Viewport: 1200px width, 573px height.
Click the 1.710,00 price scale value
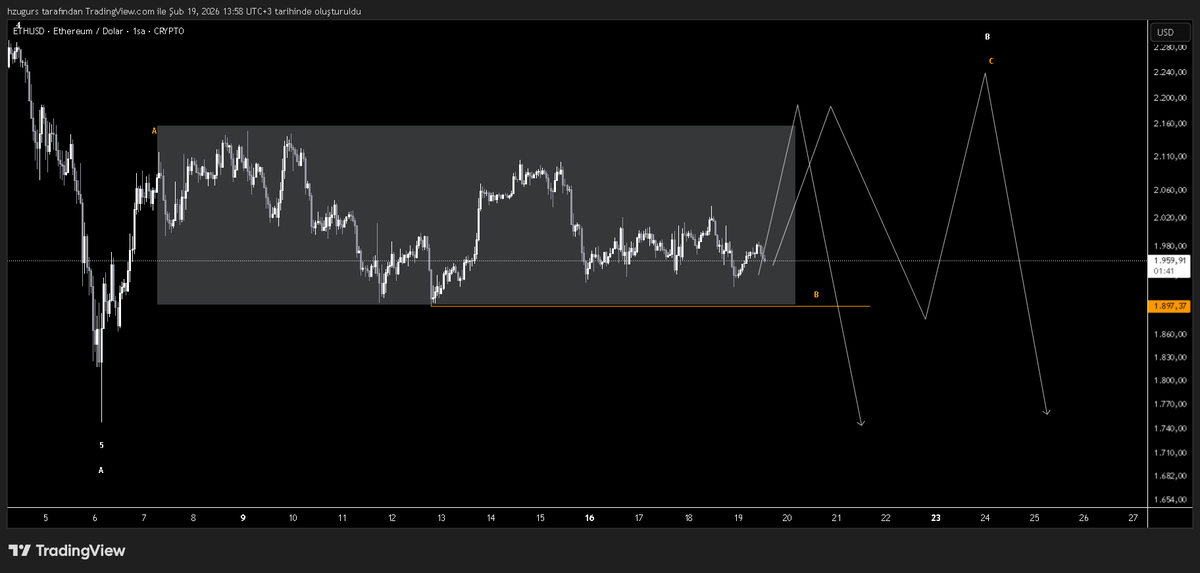coord(1170,453)
